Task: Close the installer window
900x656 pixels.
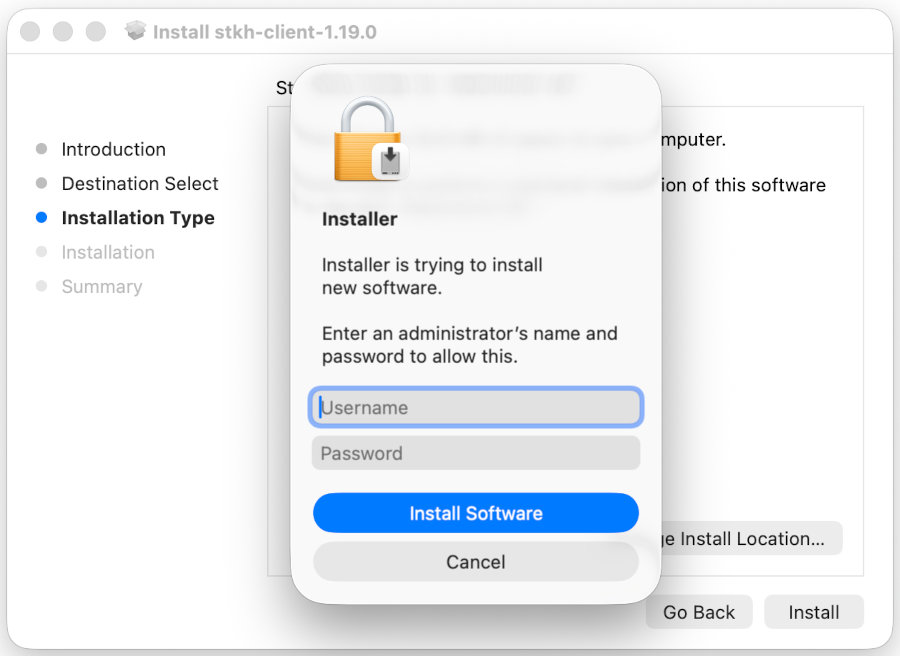Action: coord(30,32)
